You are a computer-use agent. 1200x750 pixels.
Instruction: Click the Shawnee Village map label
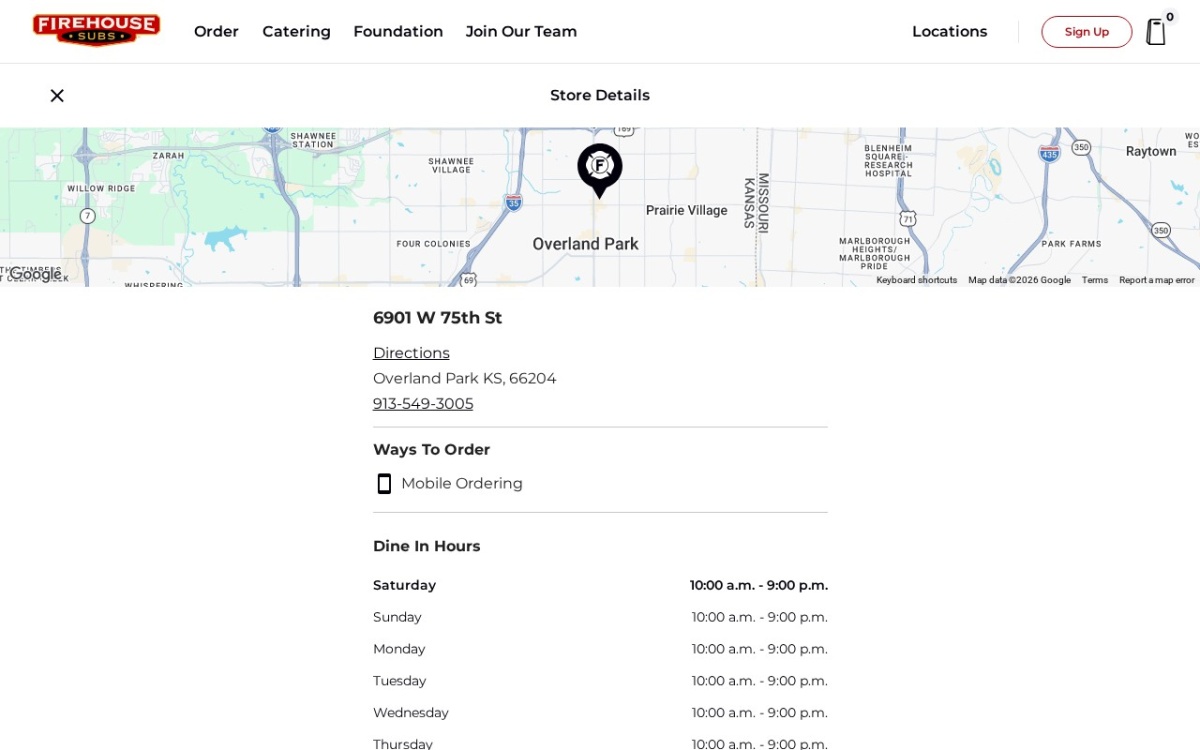451,165
